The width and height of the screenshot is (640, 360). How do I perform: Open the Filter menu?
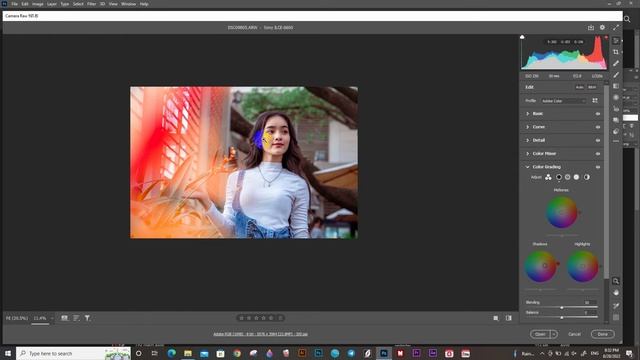click(91, 4)
